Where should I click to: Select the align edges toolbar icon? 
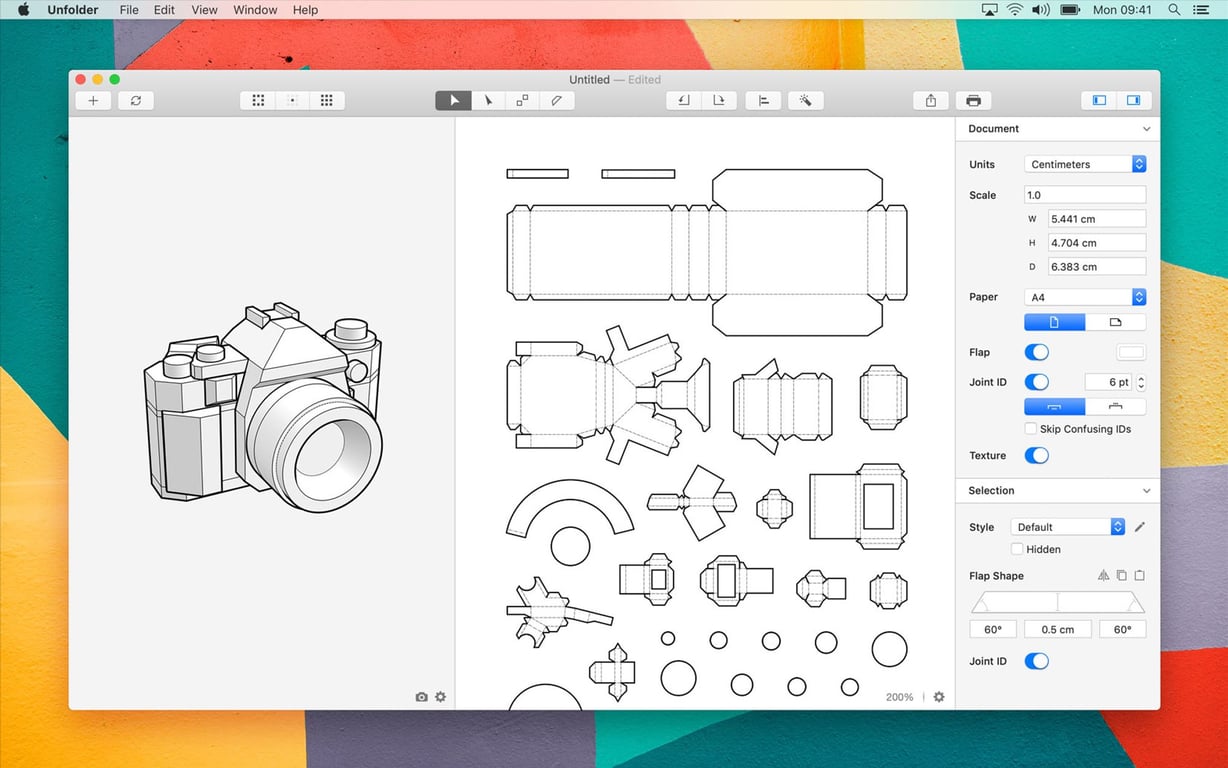763,100
